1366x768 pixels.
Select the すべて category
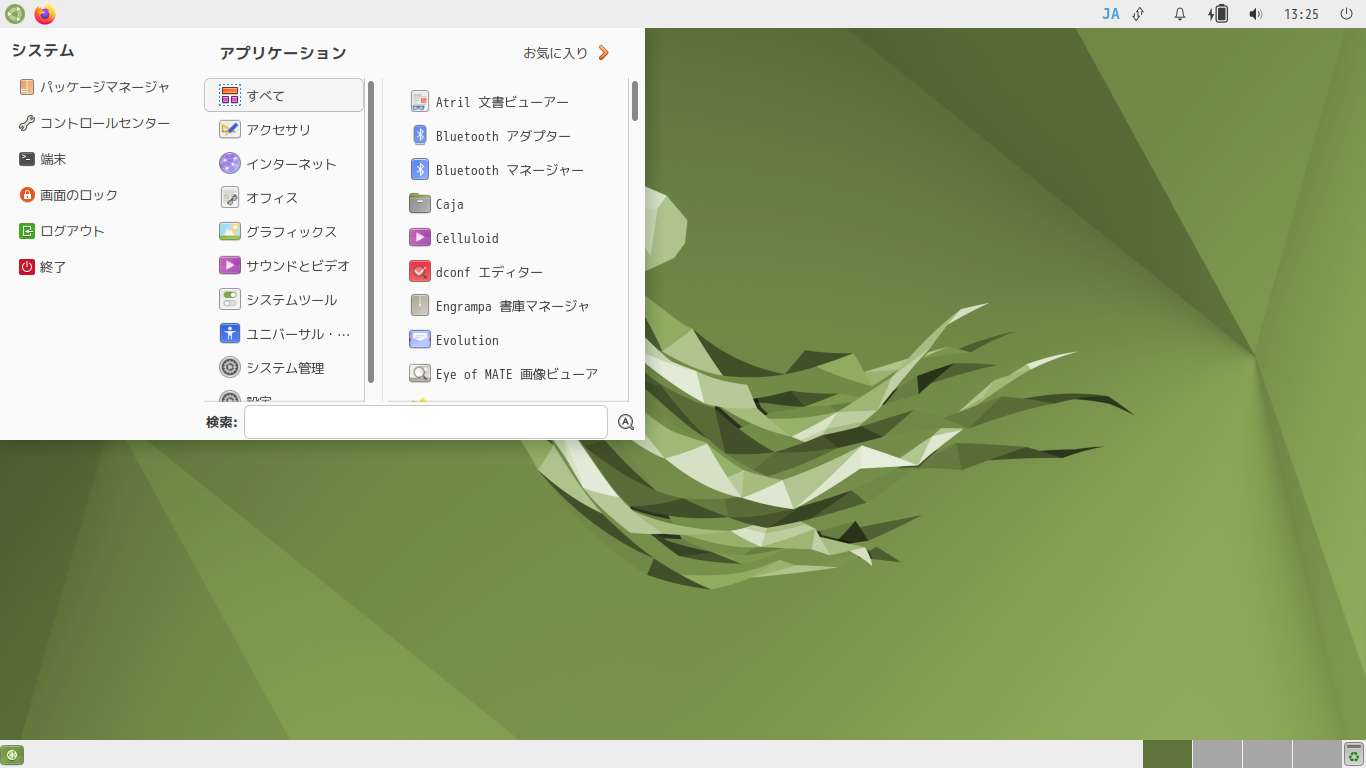click(284, 95)
